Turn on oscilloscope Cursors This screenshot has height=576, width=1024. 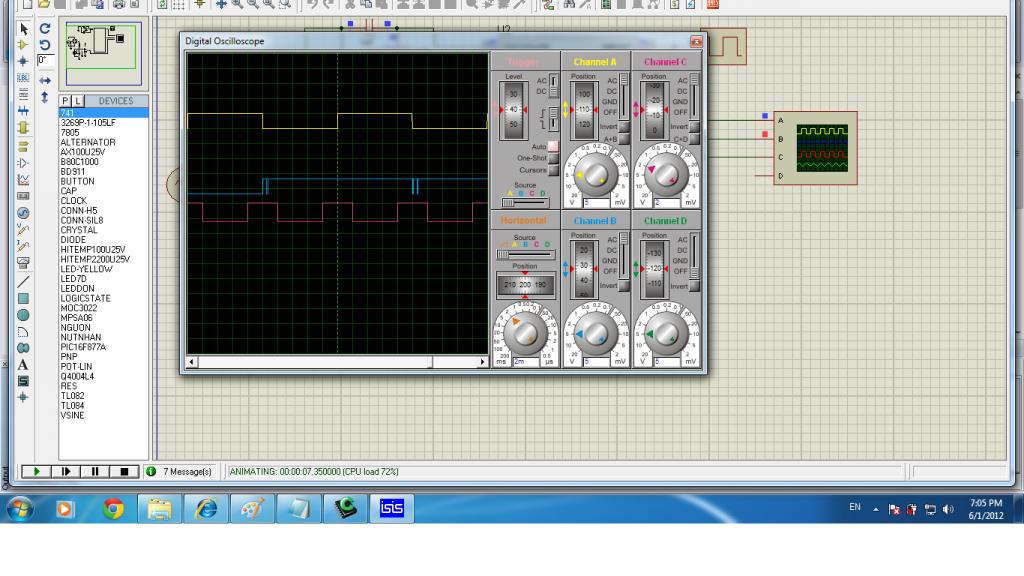pyautogui.click(x=552, y=170)
